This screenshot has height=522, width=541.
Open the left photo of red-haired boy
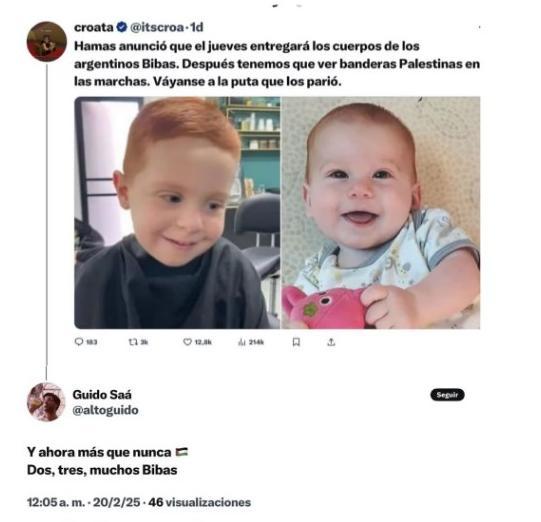[x=177, y=213]
